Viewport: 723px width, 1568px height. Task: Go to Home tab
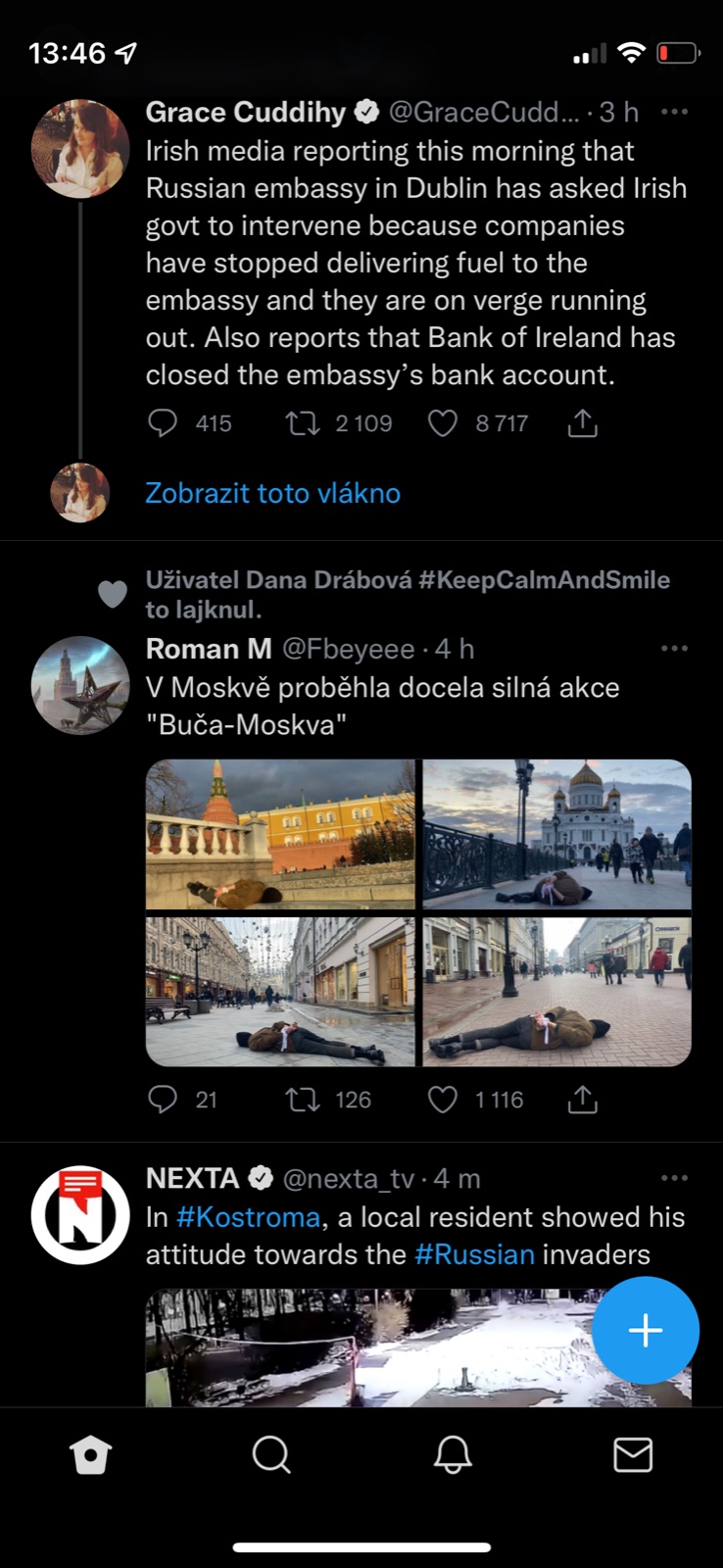90,1455
